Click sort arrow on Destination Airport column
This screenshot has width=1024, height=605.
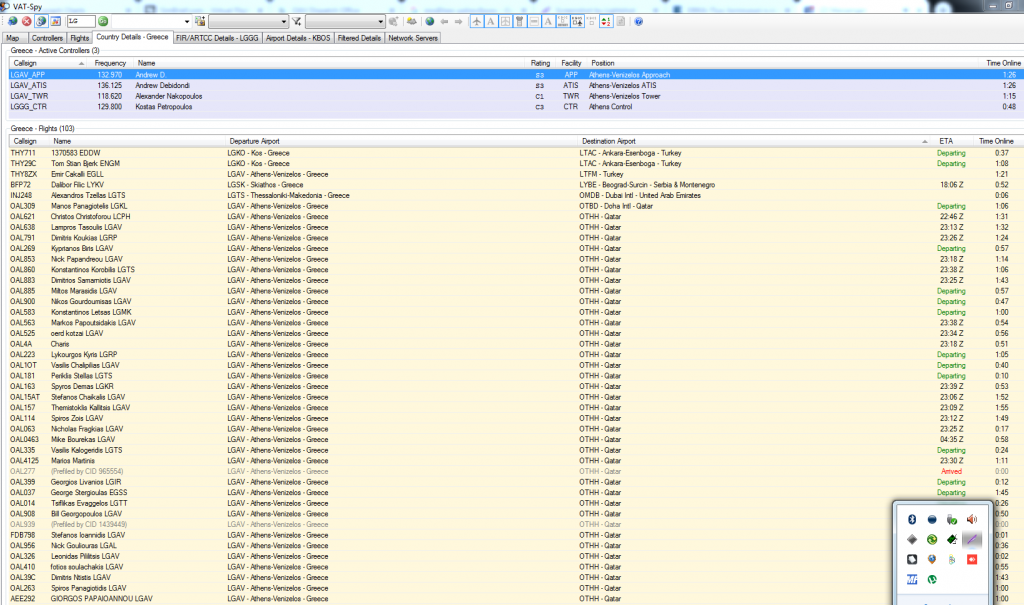pos(925,141)
